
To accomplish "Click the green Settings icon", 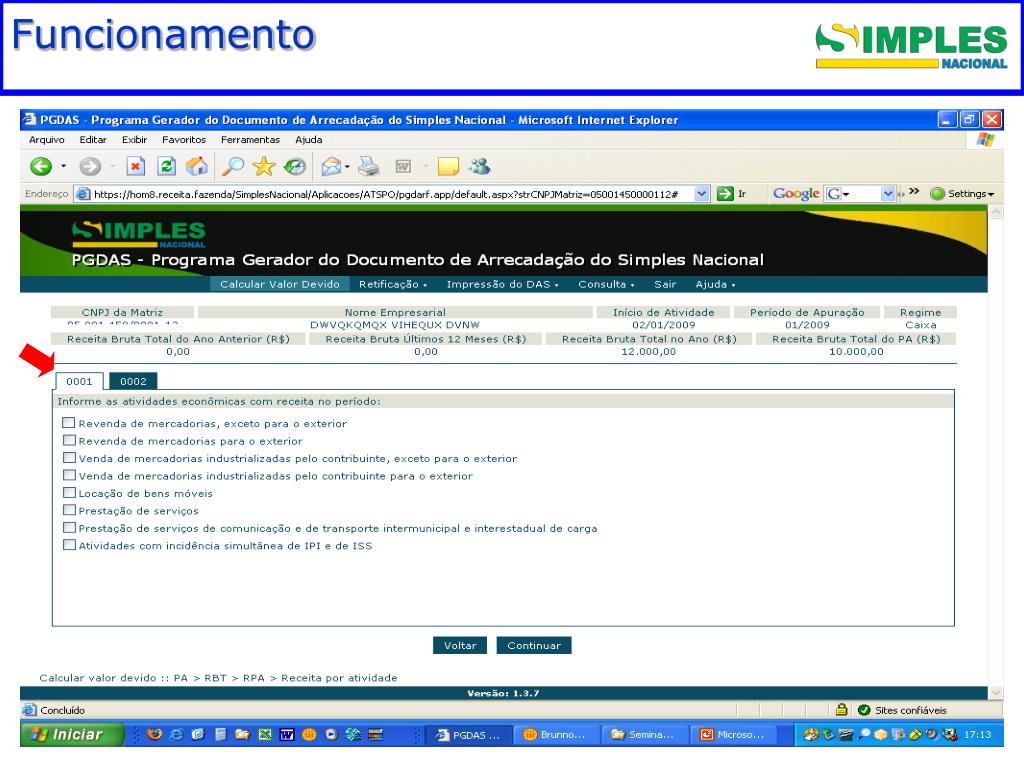I will tap(938, 194).
